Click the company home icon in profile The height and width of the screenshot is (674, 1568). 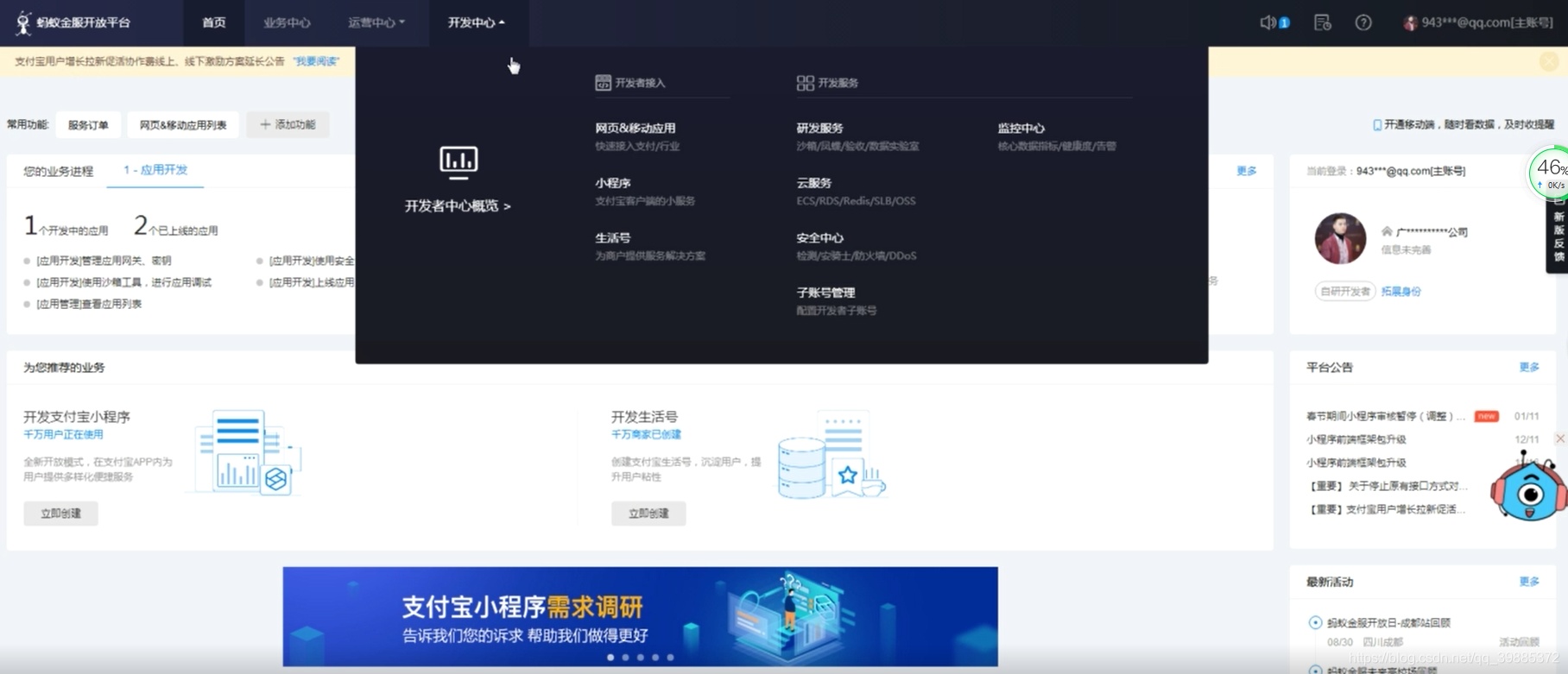tap(1387, 231)
